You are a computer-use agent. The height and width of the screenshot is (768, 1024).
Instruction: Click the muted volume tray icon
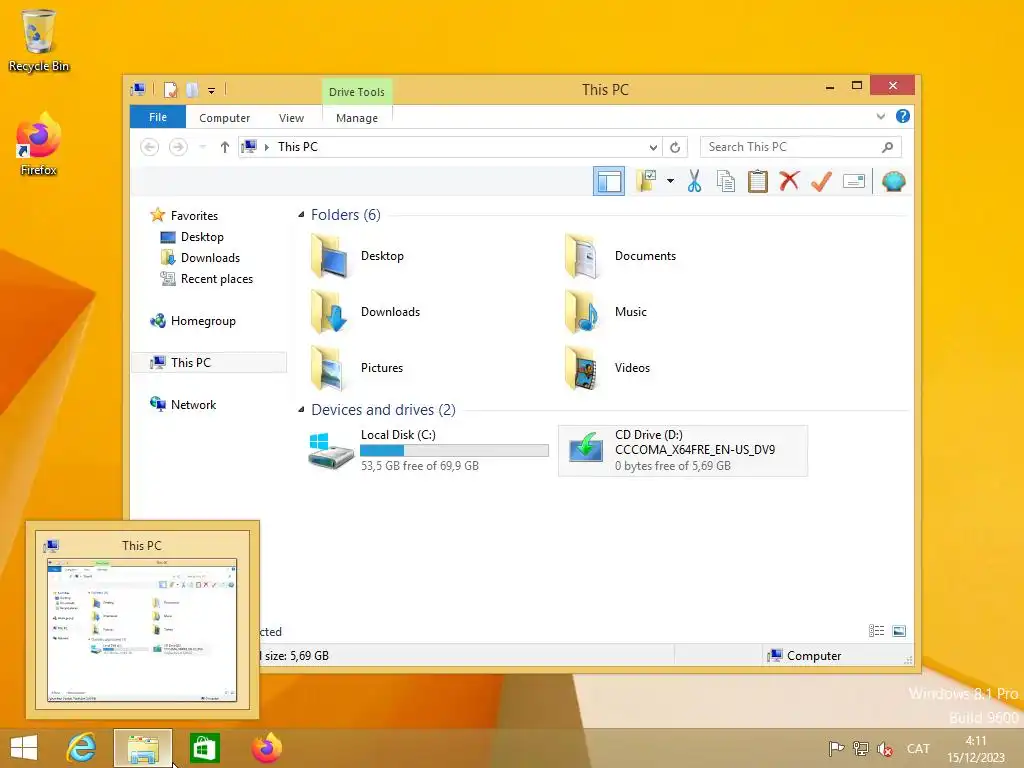(x=885, y=748)
